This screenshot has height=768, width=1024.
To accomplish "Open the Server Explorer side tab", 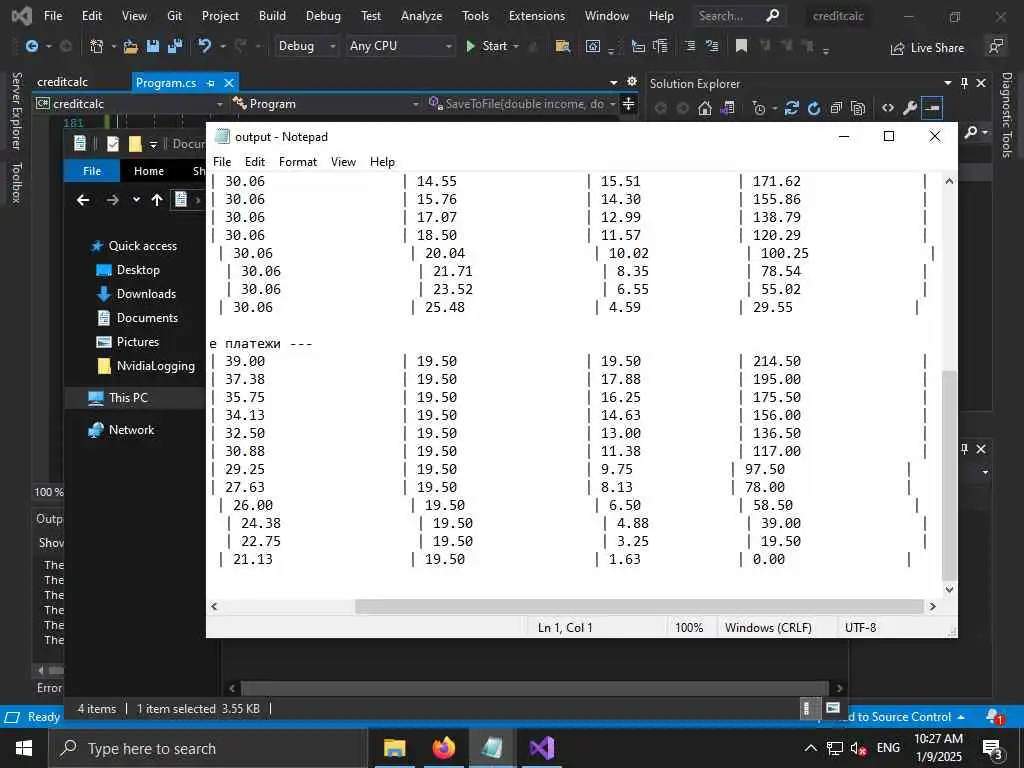I will (x=17, y=111).
